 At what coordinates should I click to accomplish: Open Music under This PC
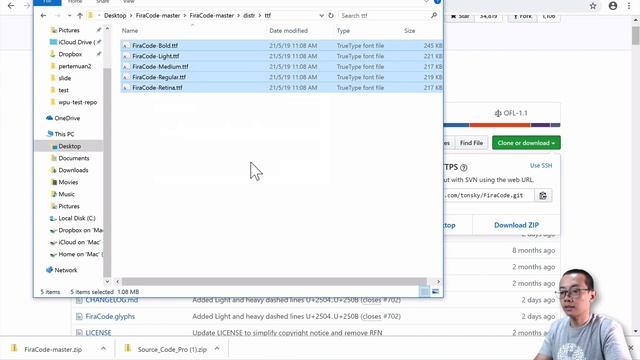[x=66, y=194]
